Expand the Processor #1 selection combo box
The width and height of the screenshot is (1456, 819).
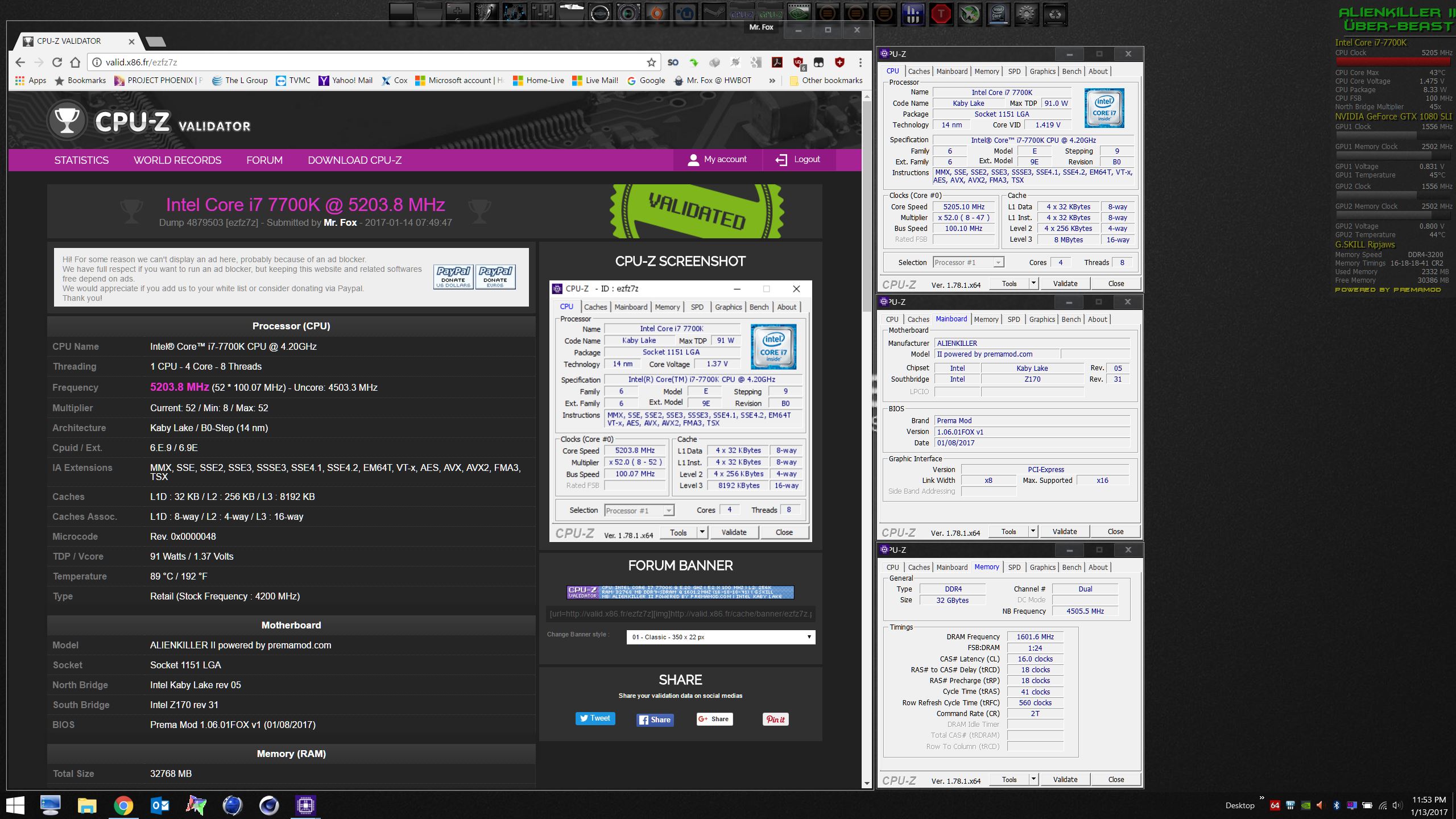tap(969, 262)
